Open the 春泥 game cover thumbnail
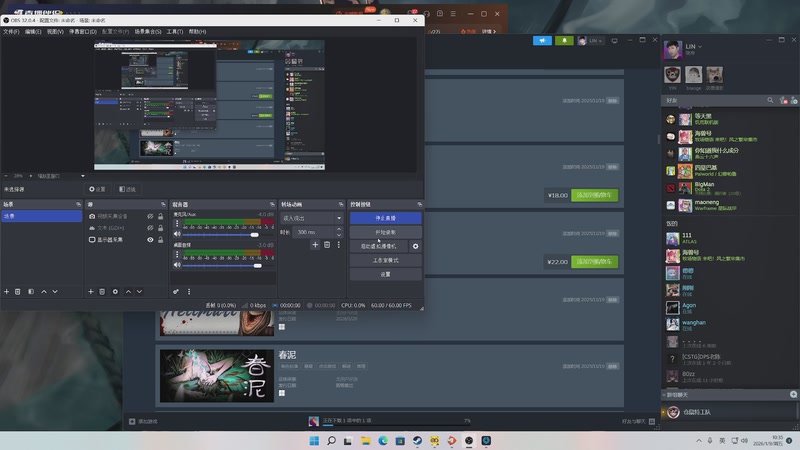 (x=217, y=376)
